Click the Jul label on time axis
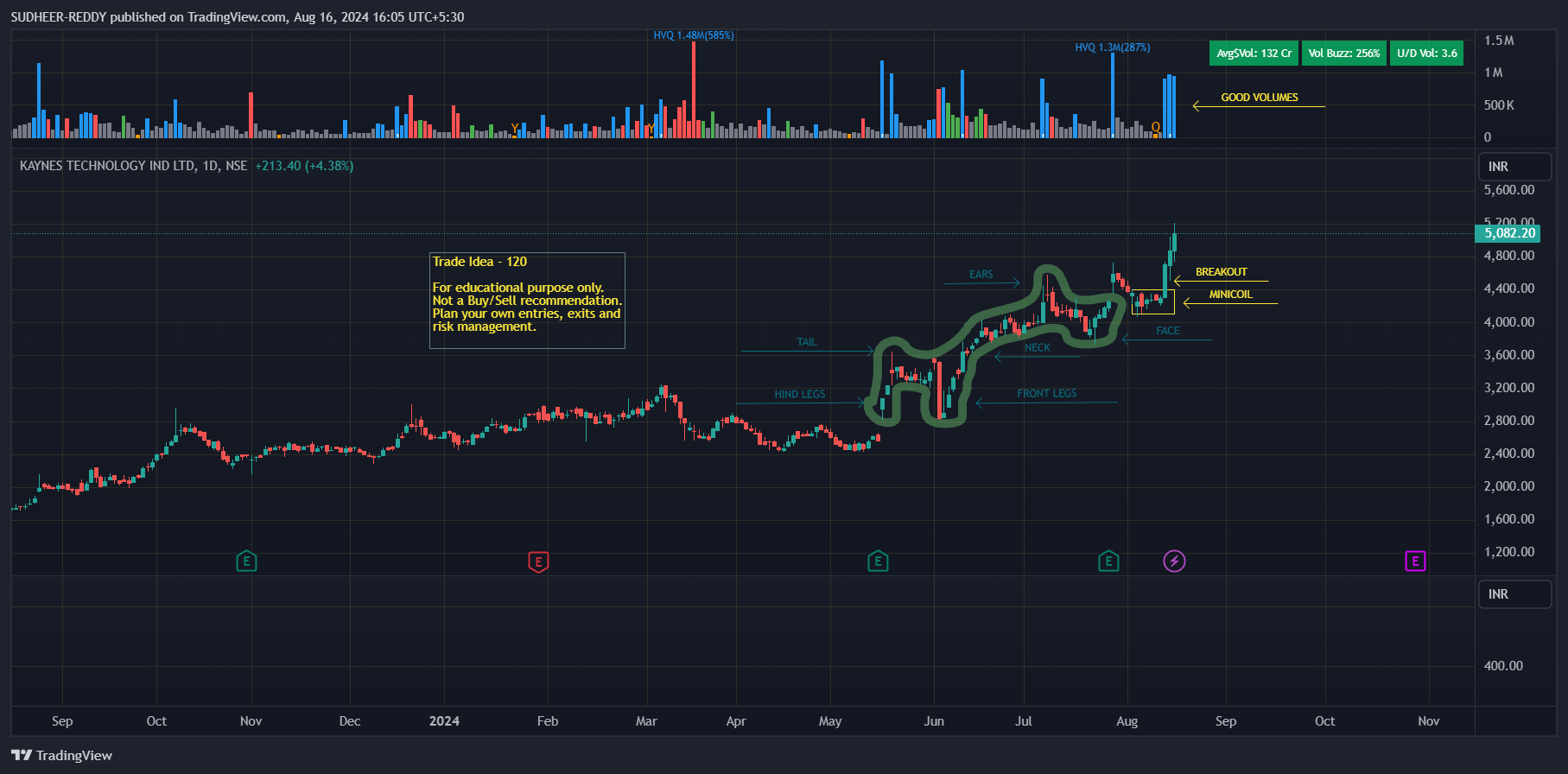This screenshot has width=1568, height=774. pos(1024,721)
